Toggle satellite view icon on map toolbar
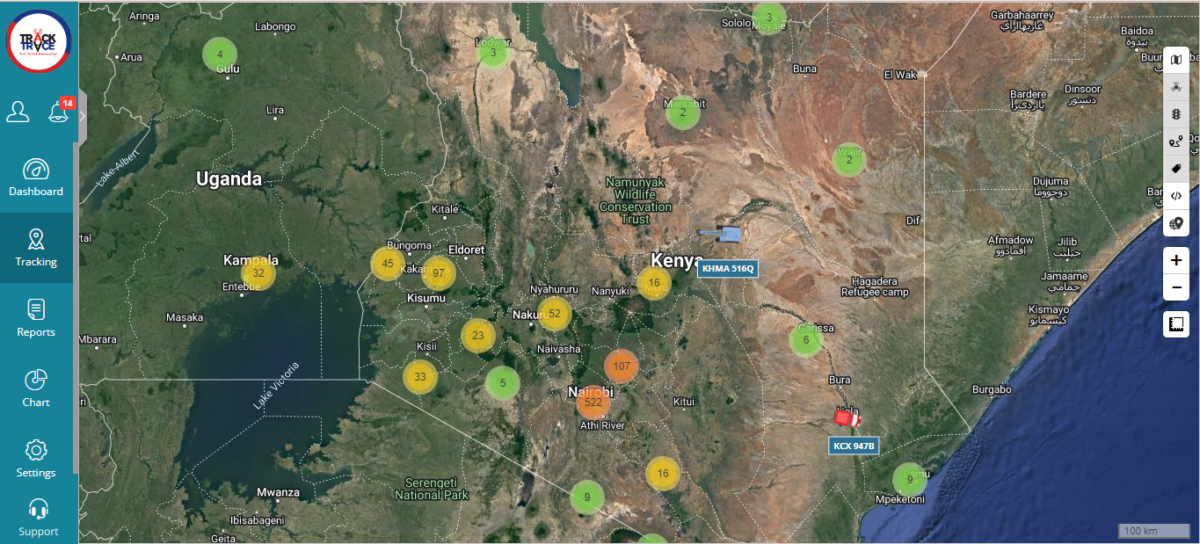 [1176, 87]
